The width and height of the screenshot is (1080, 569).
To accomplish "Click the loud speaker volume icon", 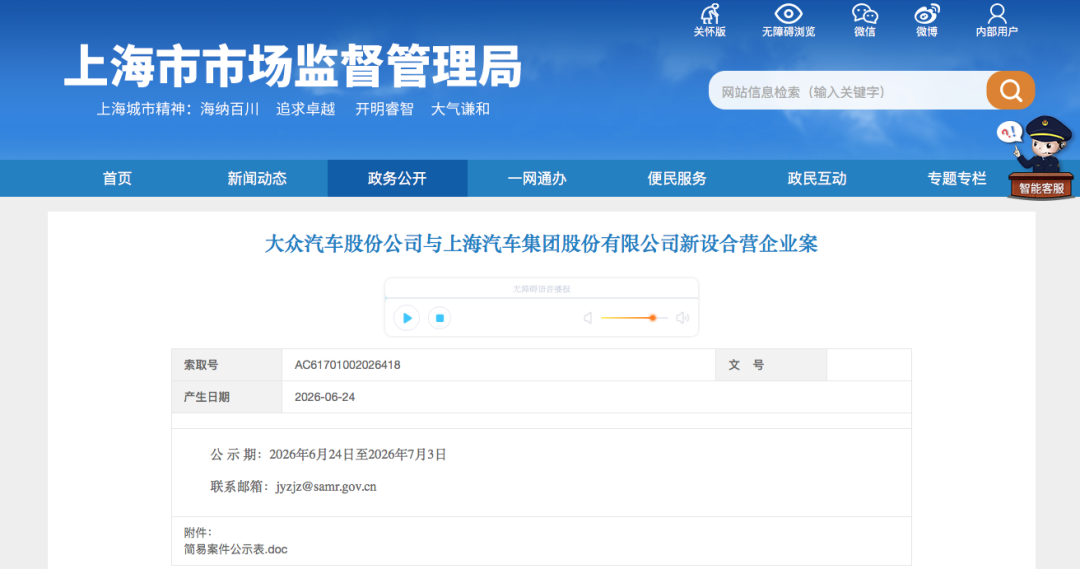I will coord(683,318).
